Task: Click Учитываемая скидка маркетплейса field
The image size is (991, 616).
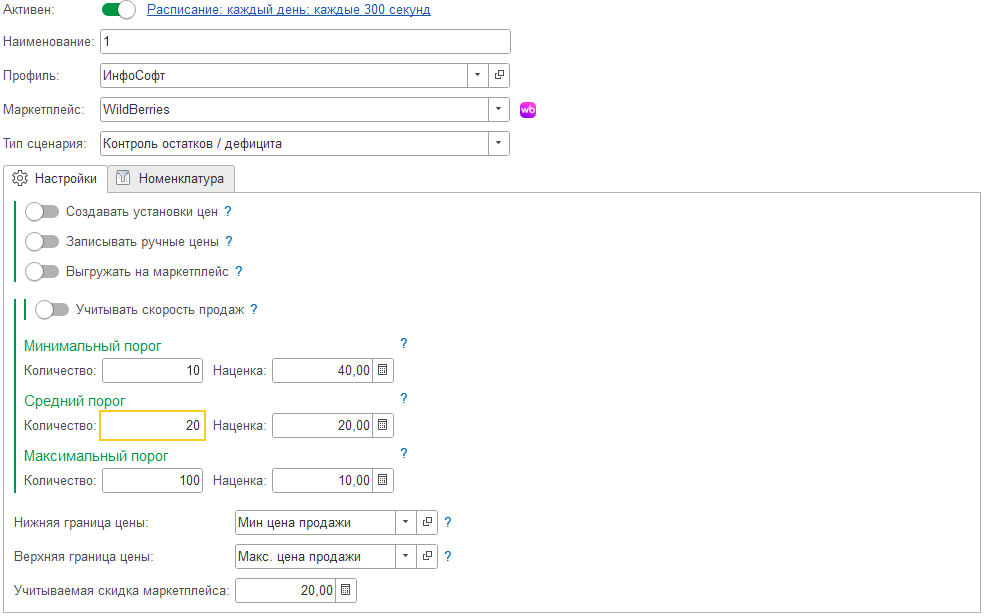Action: [x=286, y=590]
